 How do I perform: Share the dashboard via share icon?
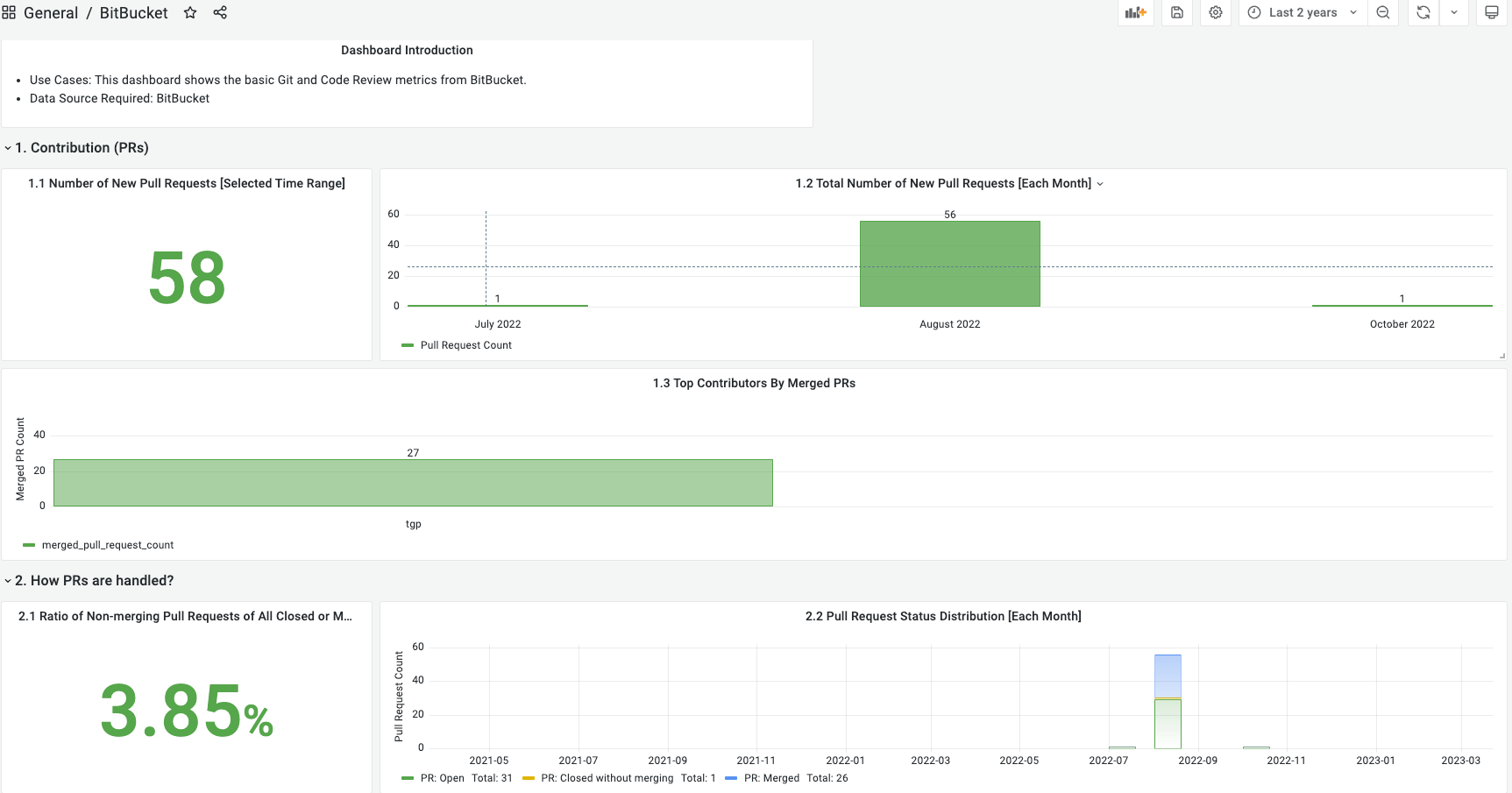(x=220, y=12)
